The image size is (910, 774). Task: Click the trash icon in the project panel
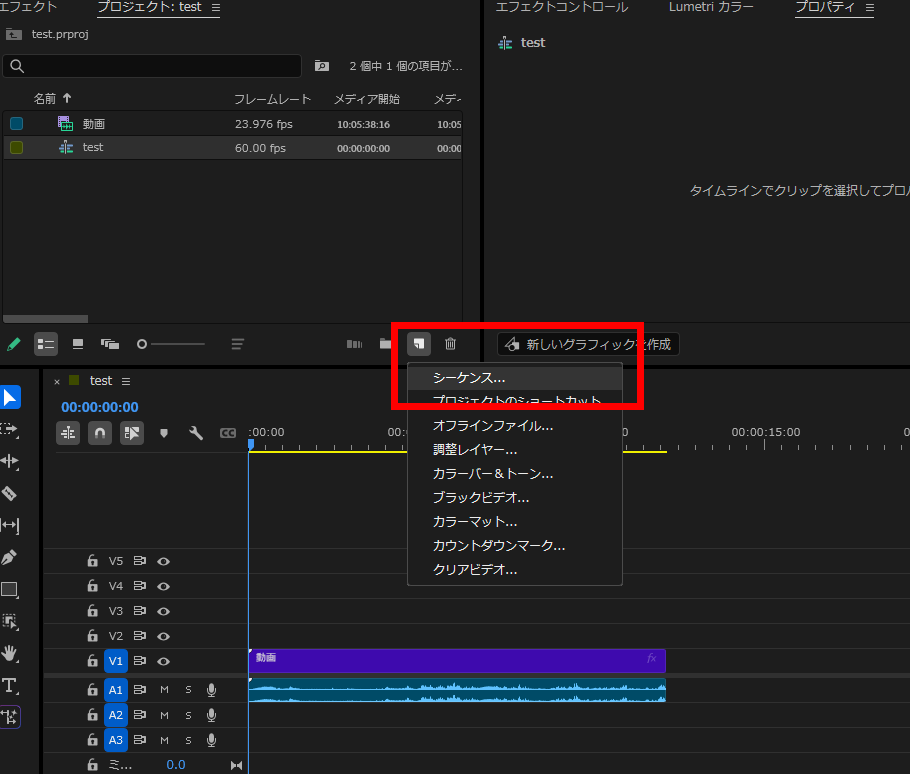click(450, 343)
